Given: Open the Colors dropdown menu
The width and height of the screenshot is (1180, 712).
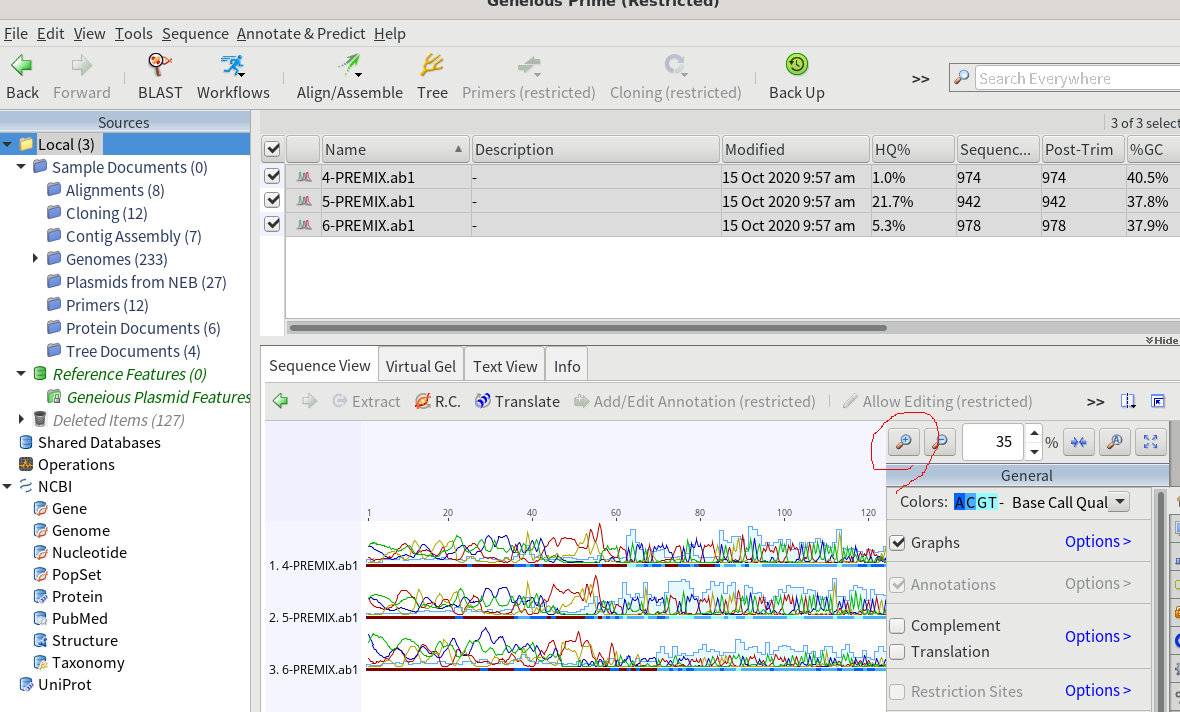Looking at the screenshot, I should click(x=1120, y=502).
